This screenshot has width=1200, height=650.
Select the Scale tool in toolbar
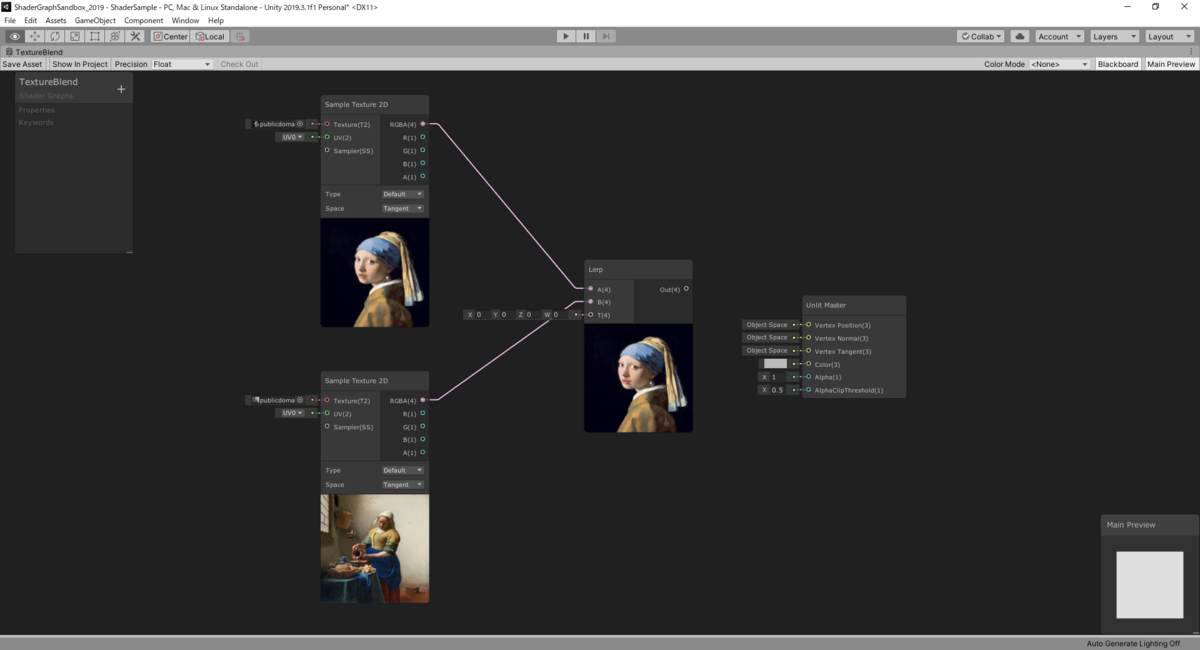pos(75,36)
